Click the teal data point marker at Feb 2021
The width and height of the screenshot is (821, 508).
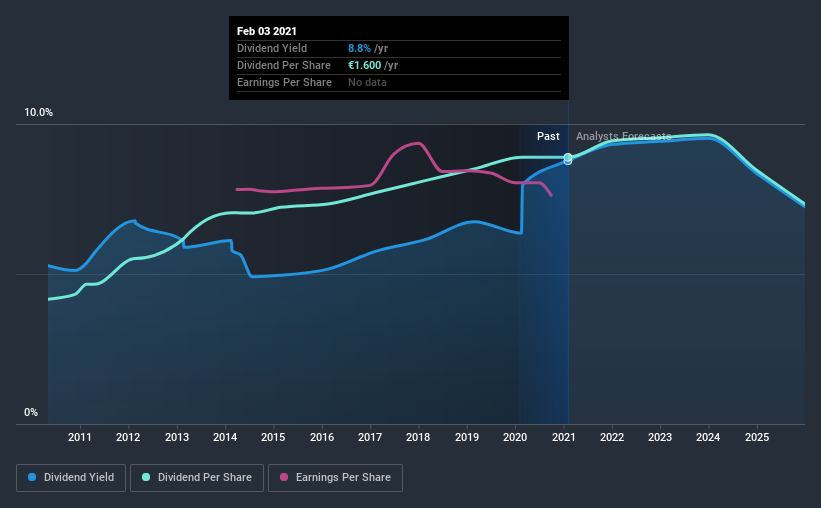[x=568, y=157]
